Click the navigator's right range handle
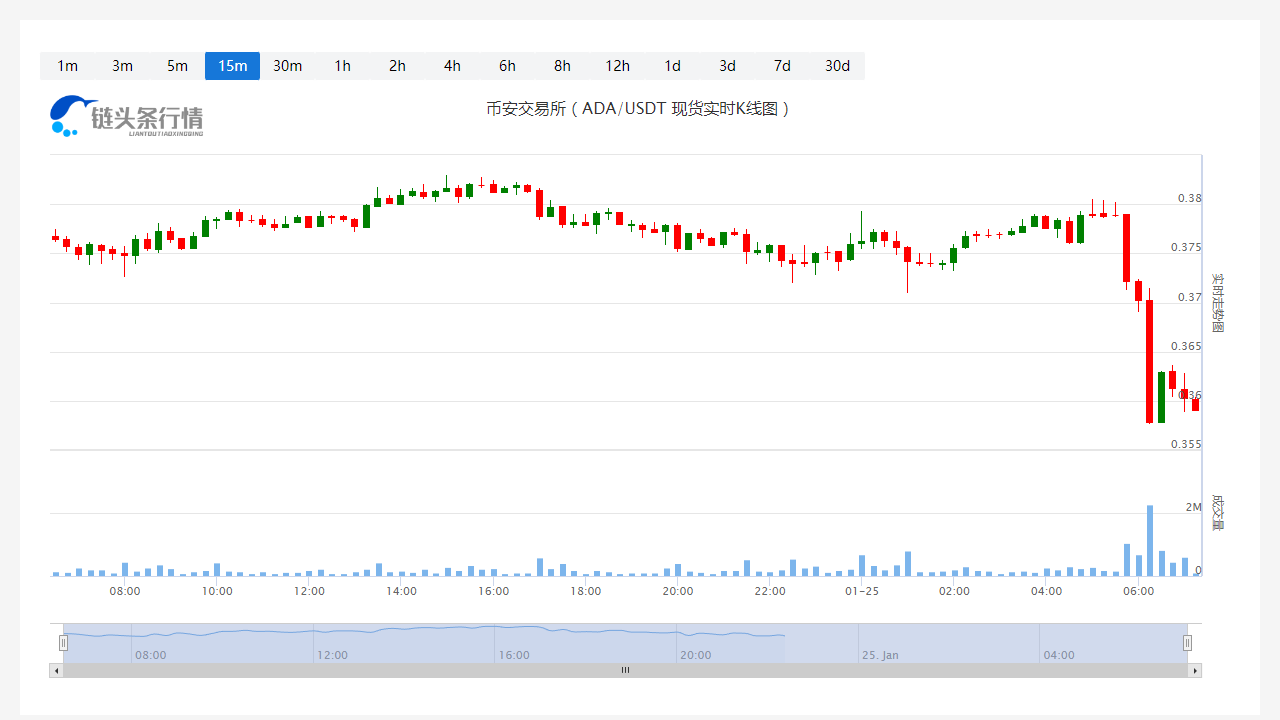The image size is (1280, 720). coord(1187,643)
